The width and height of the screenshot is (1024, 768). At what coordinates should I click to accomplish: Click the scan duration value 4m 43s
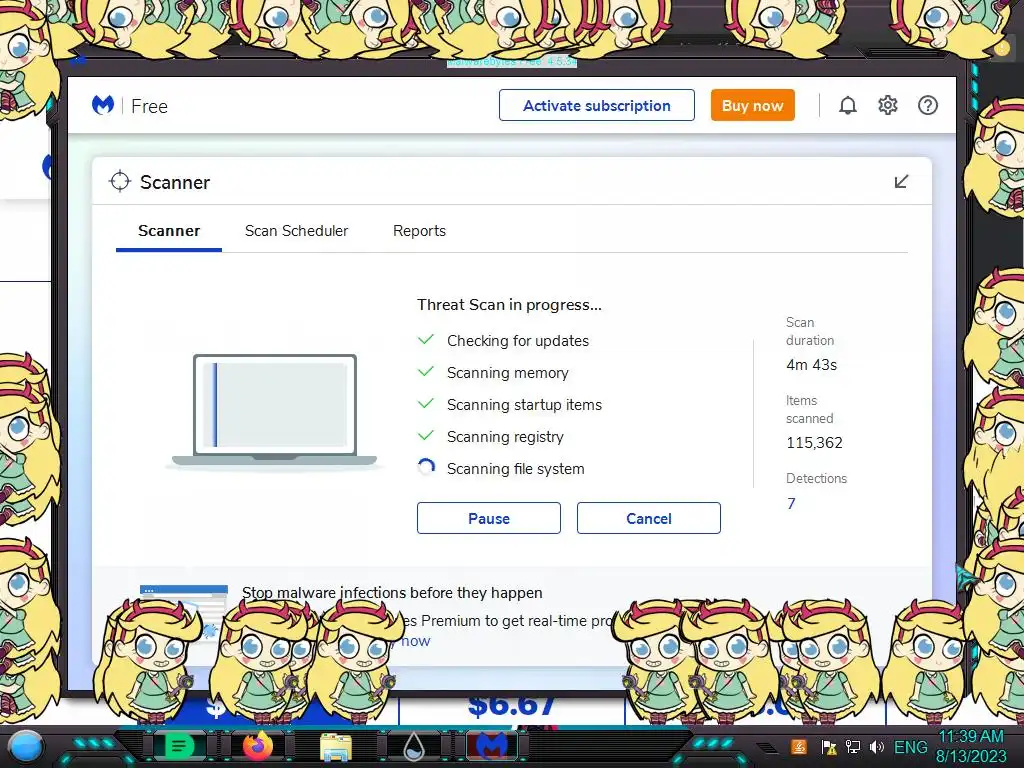[811, 365]
